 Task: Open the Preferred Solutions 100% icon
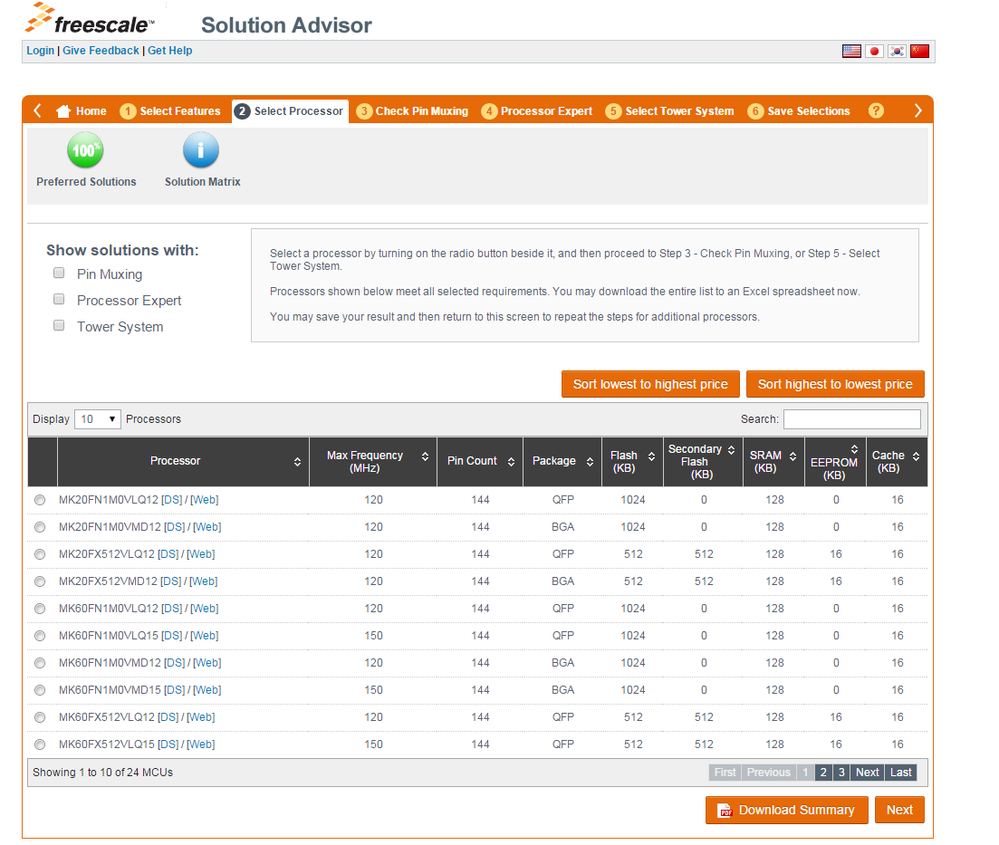pyautogui.click(x=85, y=150)
